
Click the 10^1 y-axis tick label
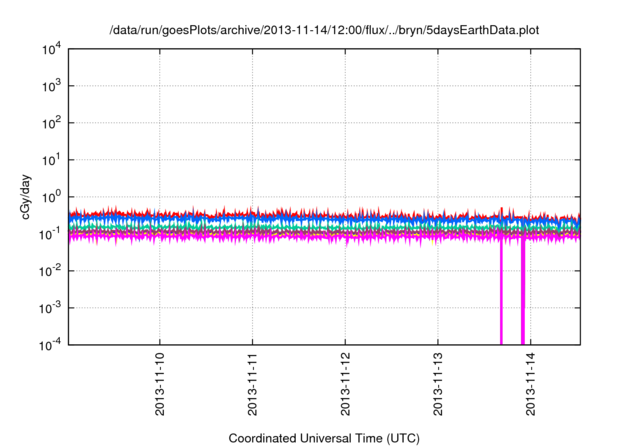click(x=51, y=160)
